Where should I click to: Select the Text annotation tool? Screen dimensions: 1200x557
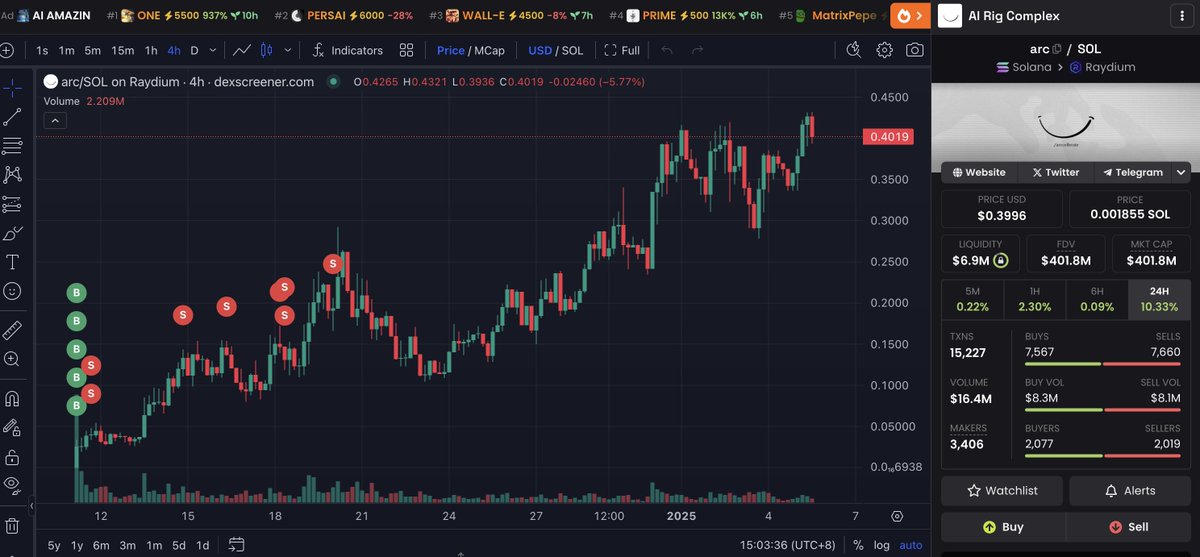(x=13, y=262)
